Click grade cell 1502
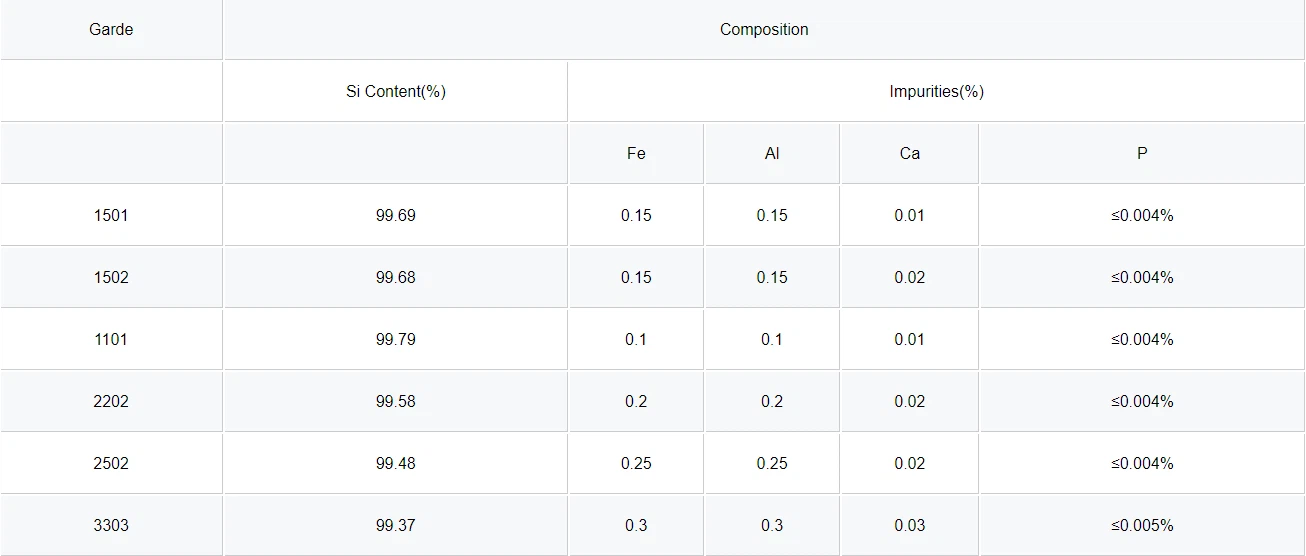 click(x=111, y=278)
